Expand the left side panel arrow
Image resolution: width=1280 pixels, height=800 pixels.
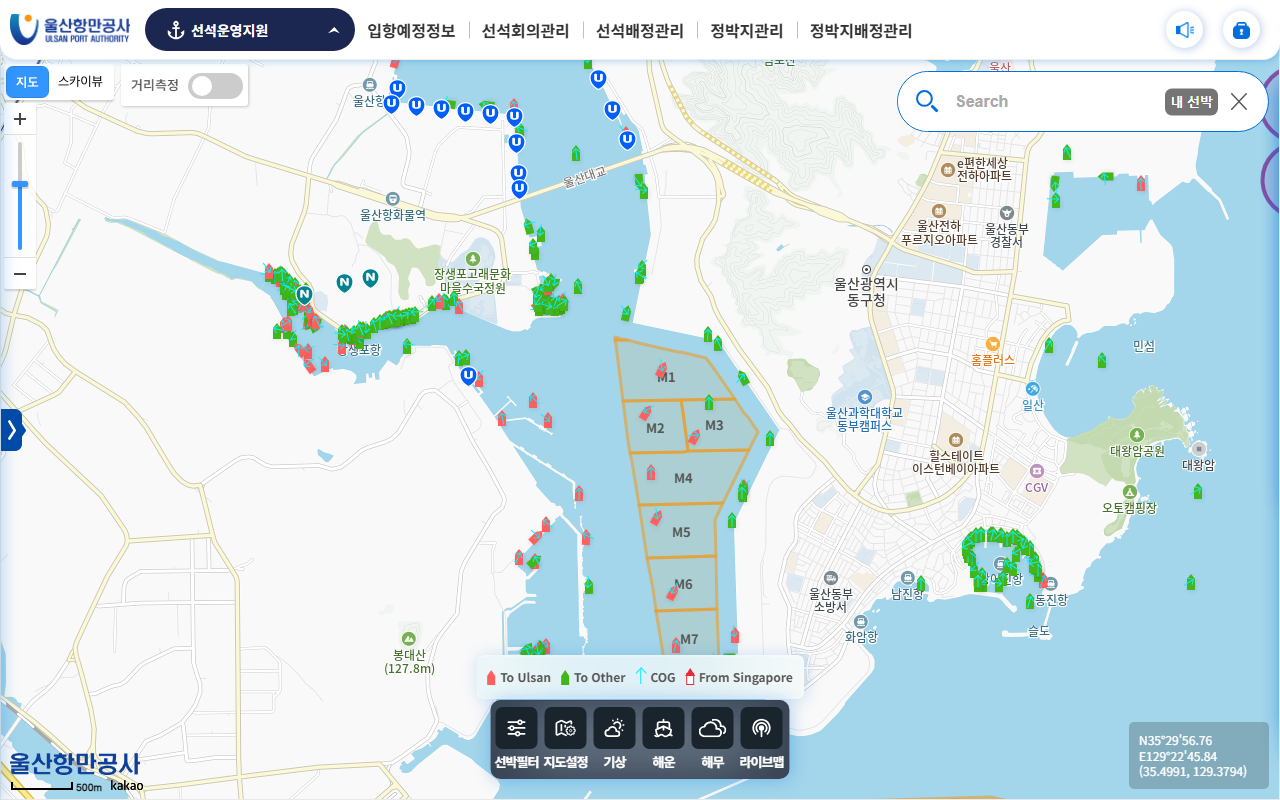coord(11,430)
